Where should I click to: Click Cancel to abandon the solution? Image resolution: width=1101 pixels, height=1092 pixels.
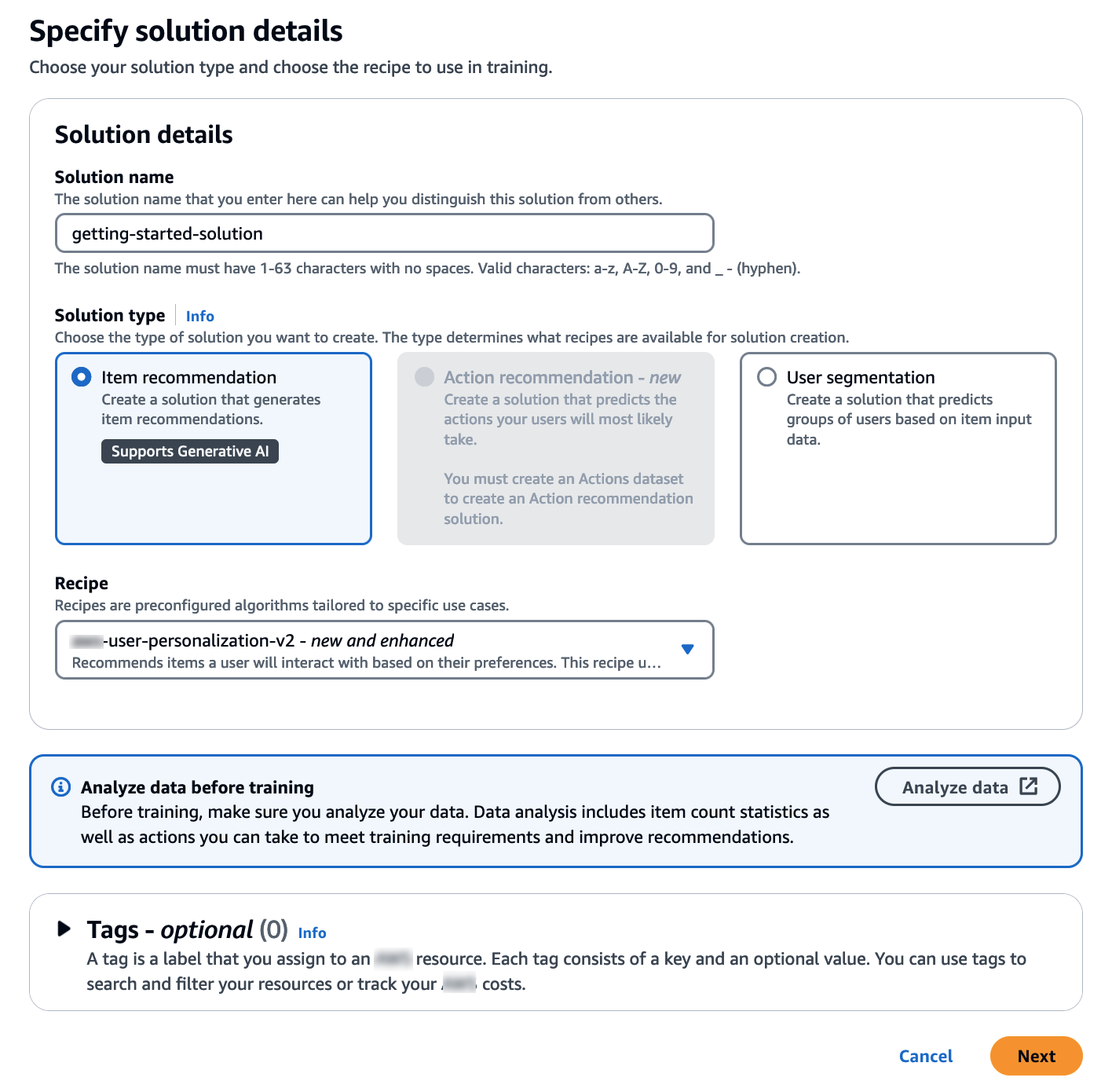coord(925,1056)
